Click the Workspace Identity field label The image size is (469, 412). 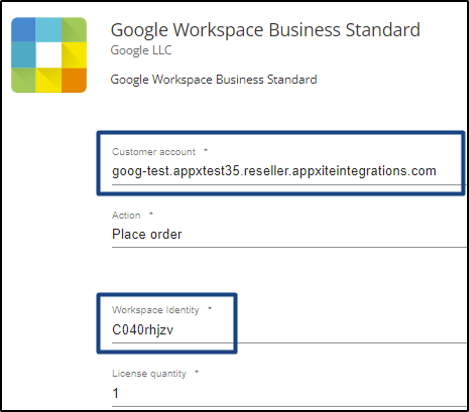[156, 310]
